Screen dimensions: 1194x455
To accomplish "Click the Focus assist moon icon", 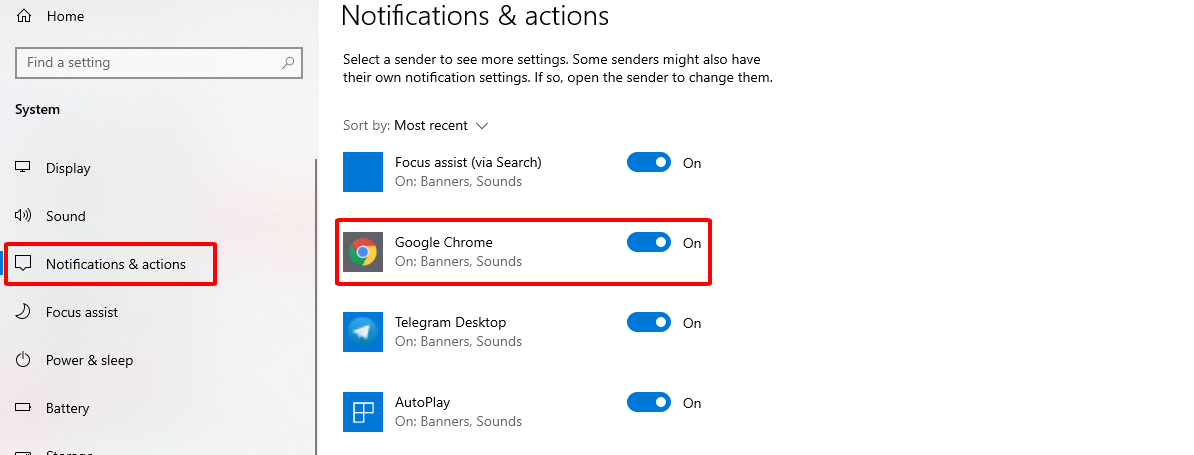I will [24, 312].
